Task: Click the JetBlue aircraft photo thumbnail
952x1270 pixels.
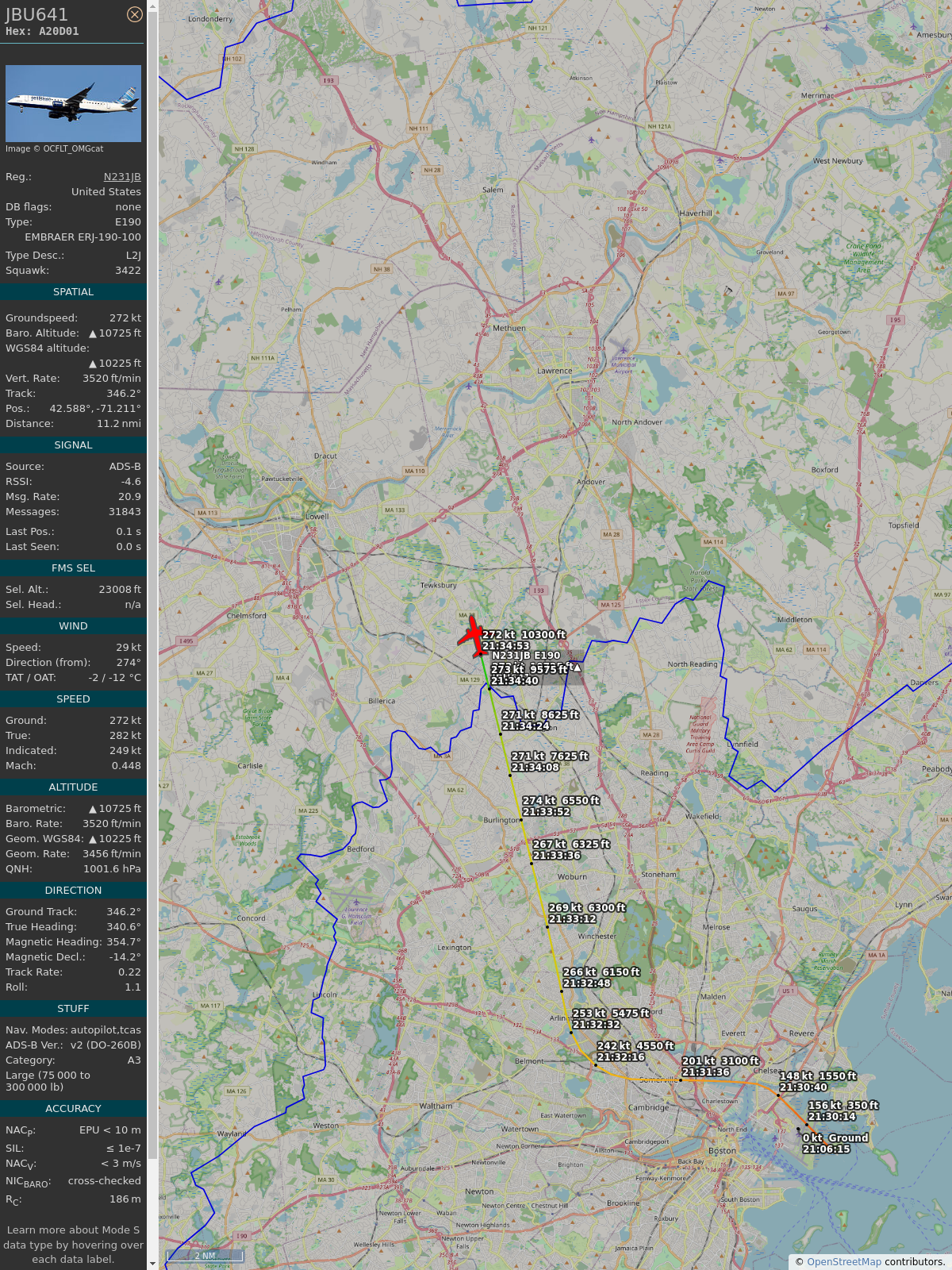Action: point(73,103)
